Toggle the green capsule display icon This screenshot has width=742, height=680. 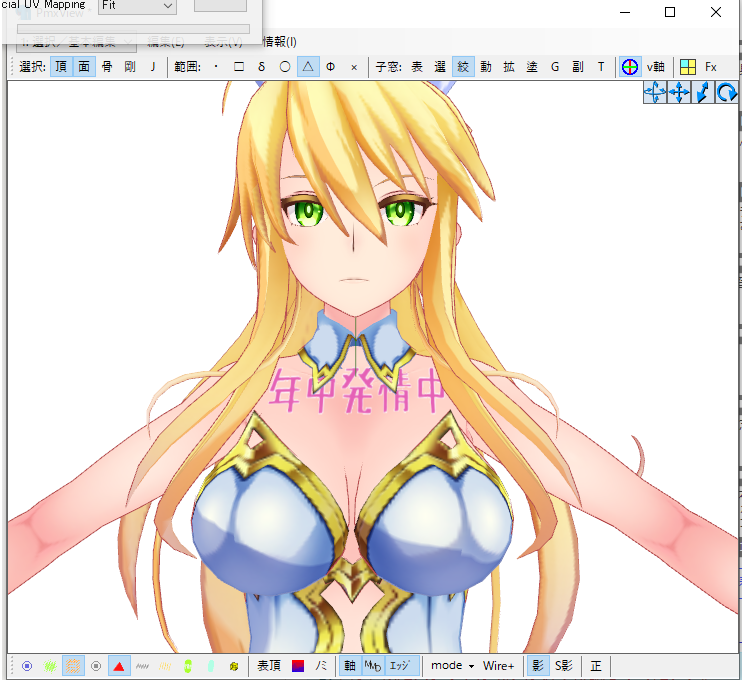click(188, 666)
